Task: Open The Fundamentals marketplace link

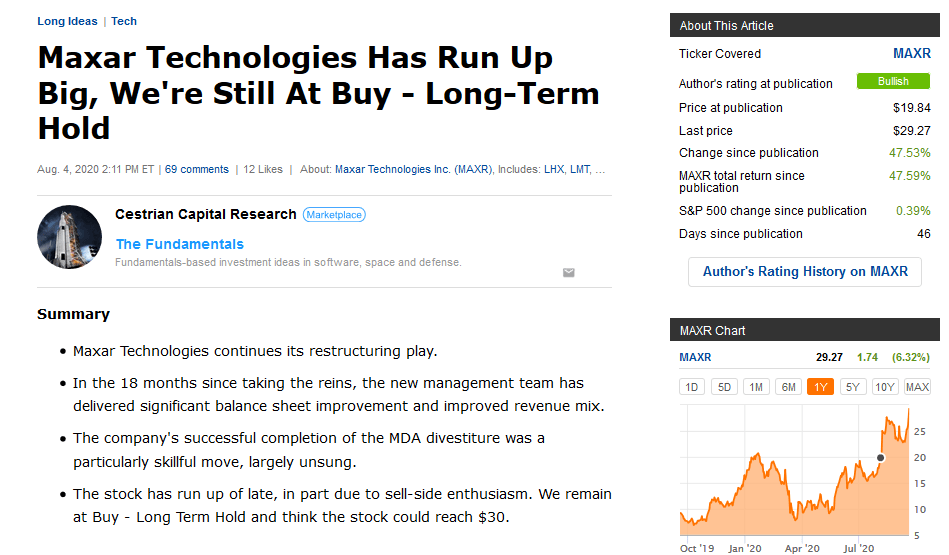Action: pyautogui.click(x=180, y=244)
